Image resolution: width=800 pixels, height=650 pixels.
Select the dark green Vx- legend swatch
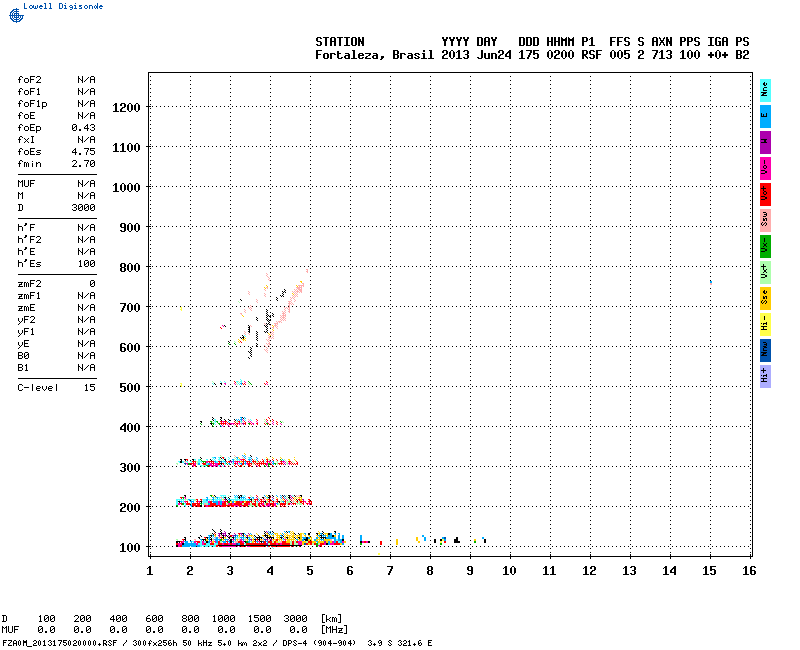tap(765, 246)
